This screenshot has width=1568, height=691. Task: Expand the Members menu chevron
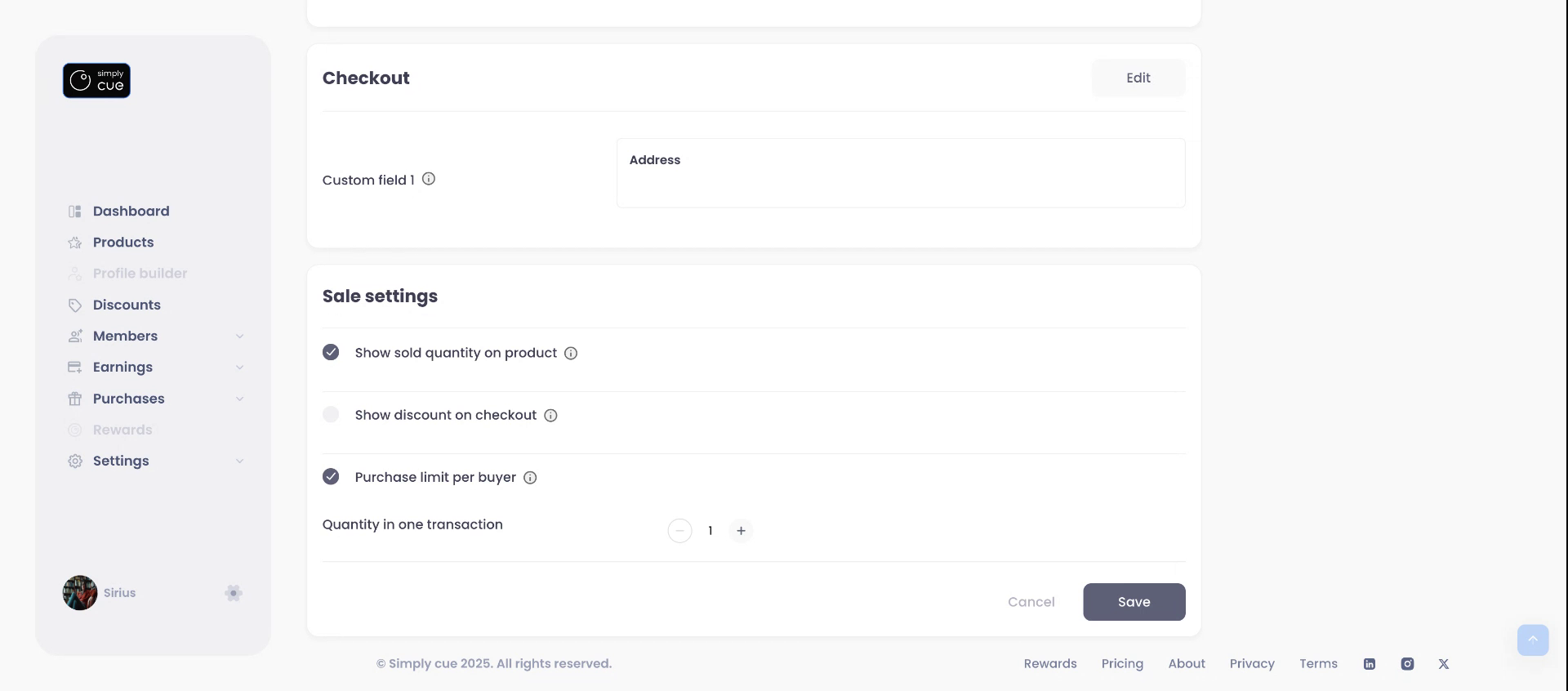point(239,337)
